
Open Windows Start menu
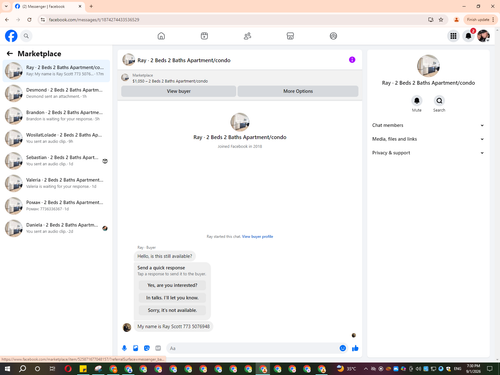tap(7, 369)
